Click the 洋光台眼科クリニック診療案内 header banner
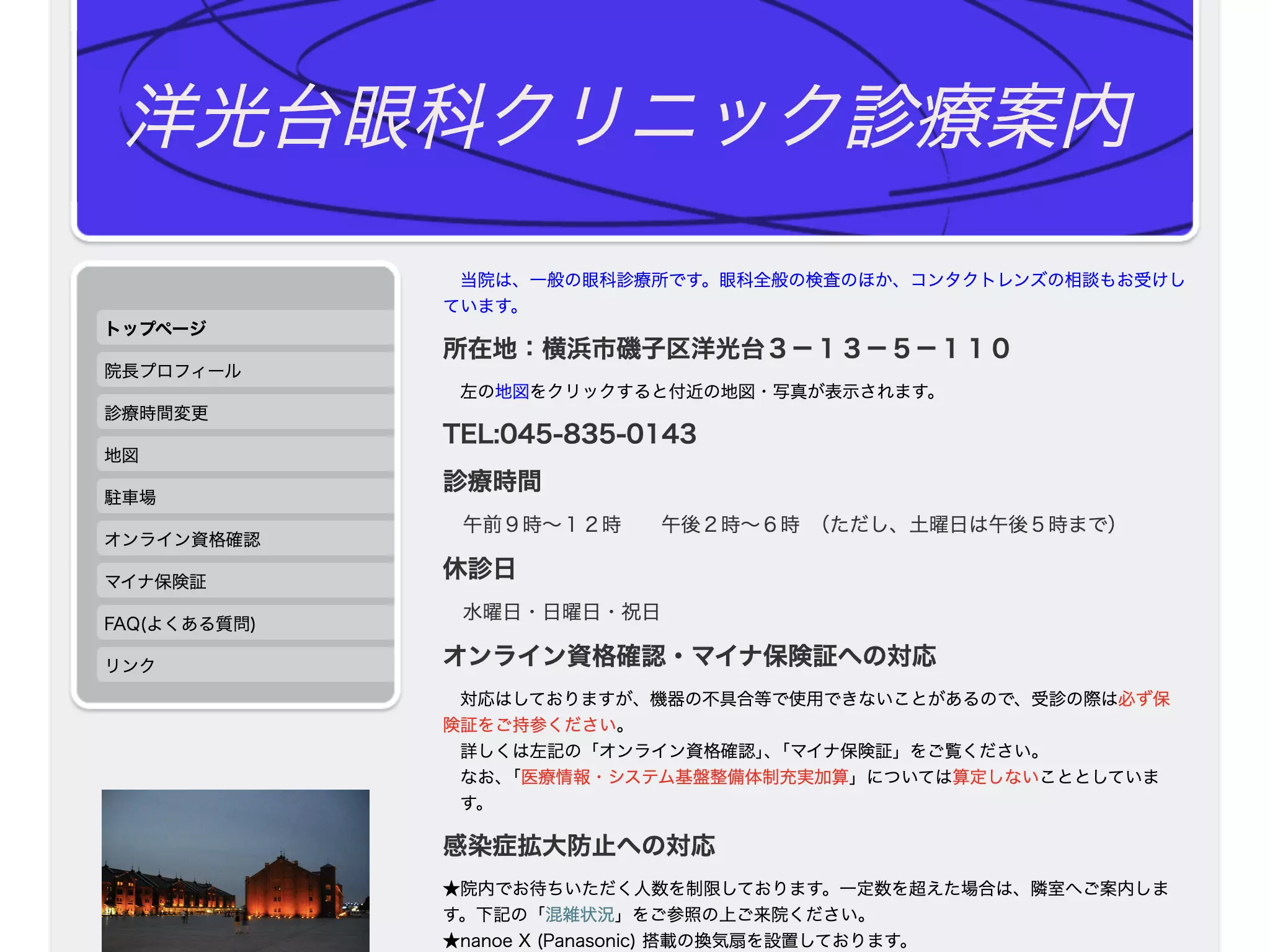This screenshot has width=1270, height=952. pyautogui.click(x=635, y=117)
